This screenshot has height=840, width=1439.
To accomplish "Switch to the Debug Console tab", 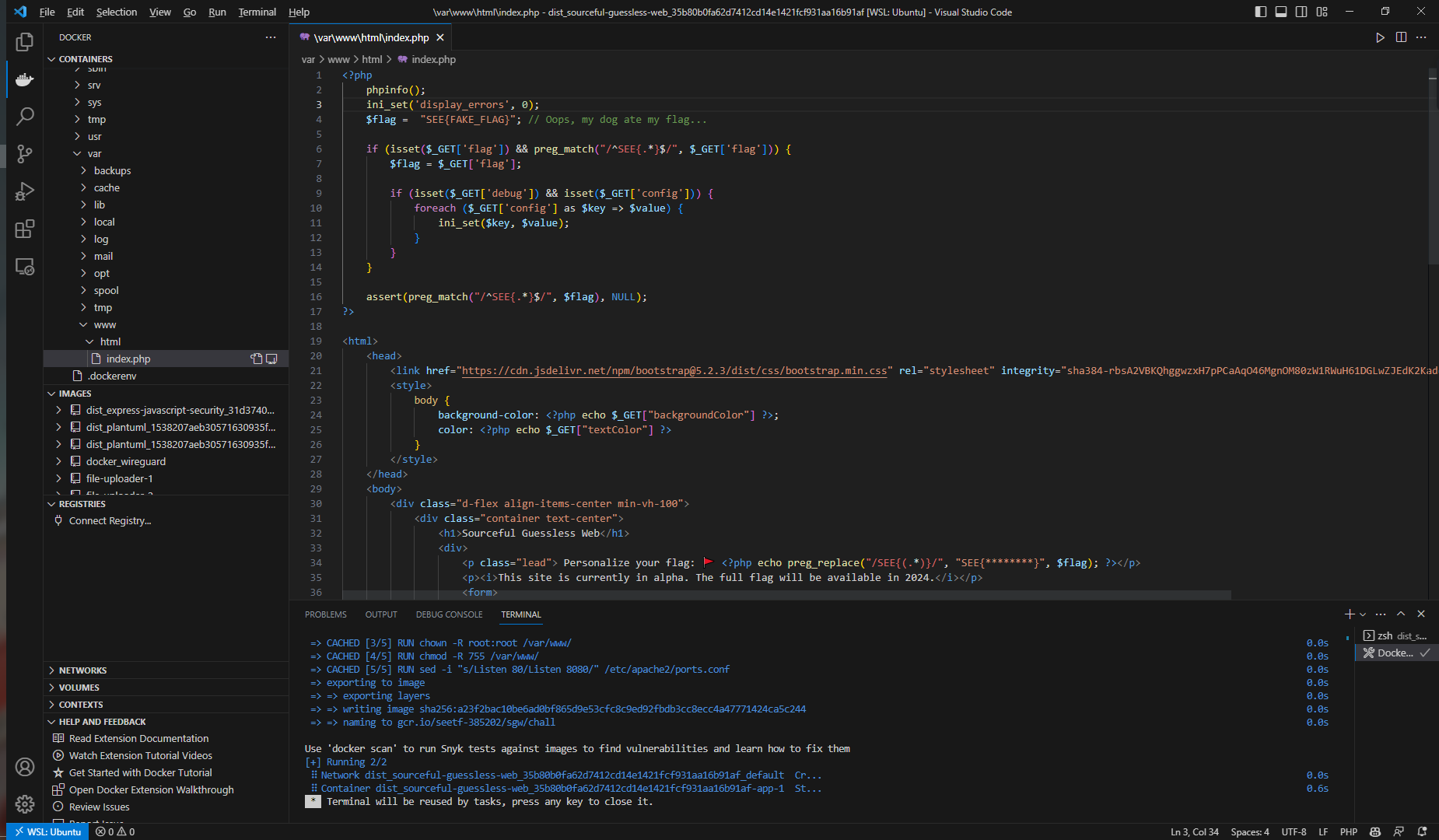I will pos(449,614).
